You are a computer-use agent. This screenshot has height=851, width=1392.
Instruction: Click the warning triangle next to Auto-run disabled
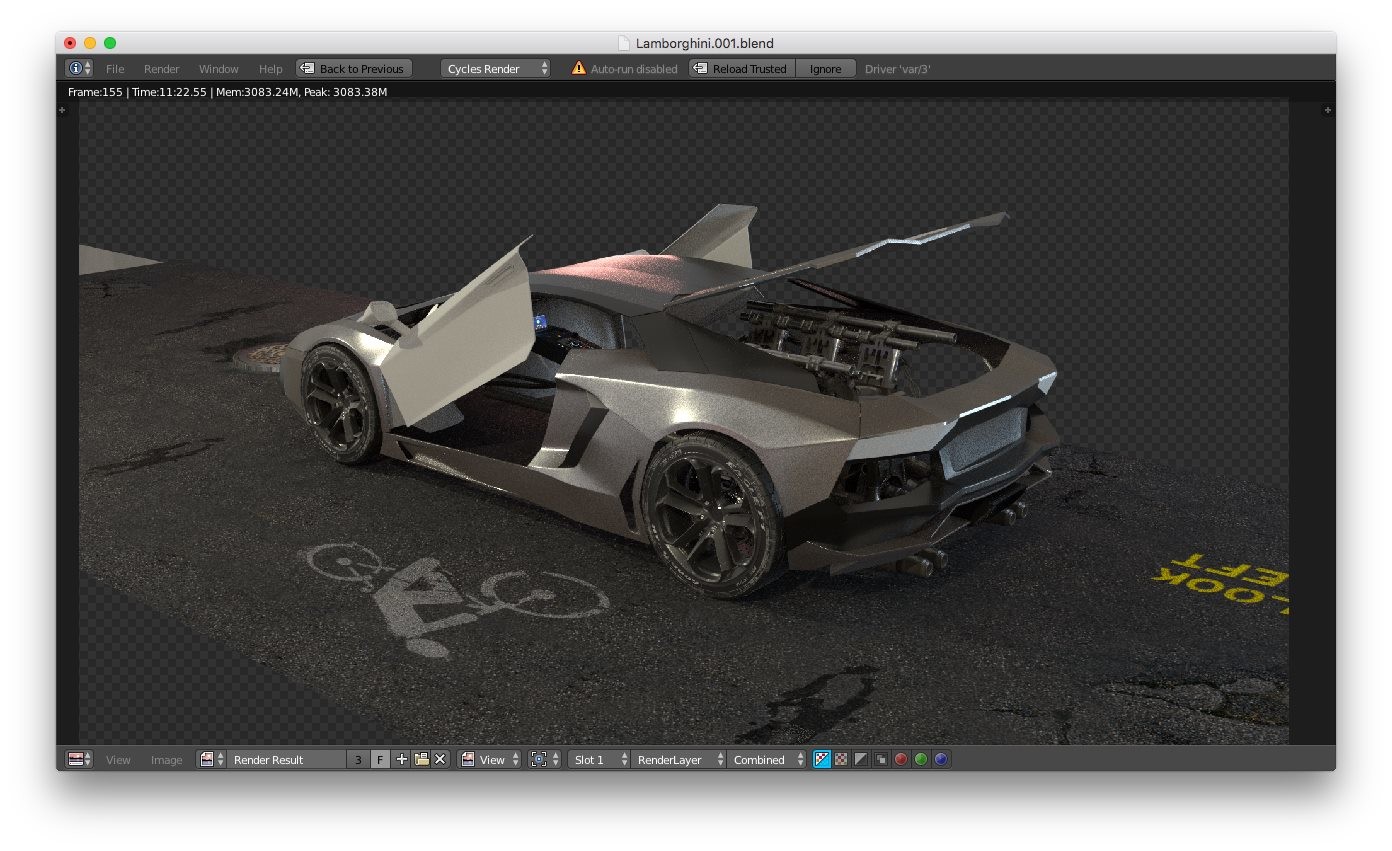pyautogui.click(x=578, y=68)
